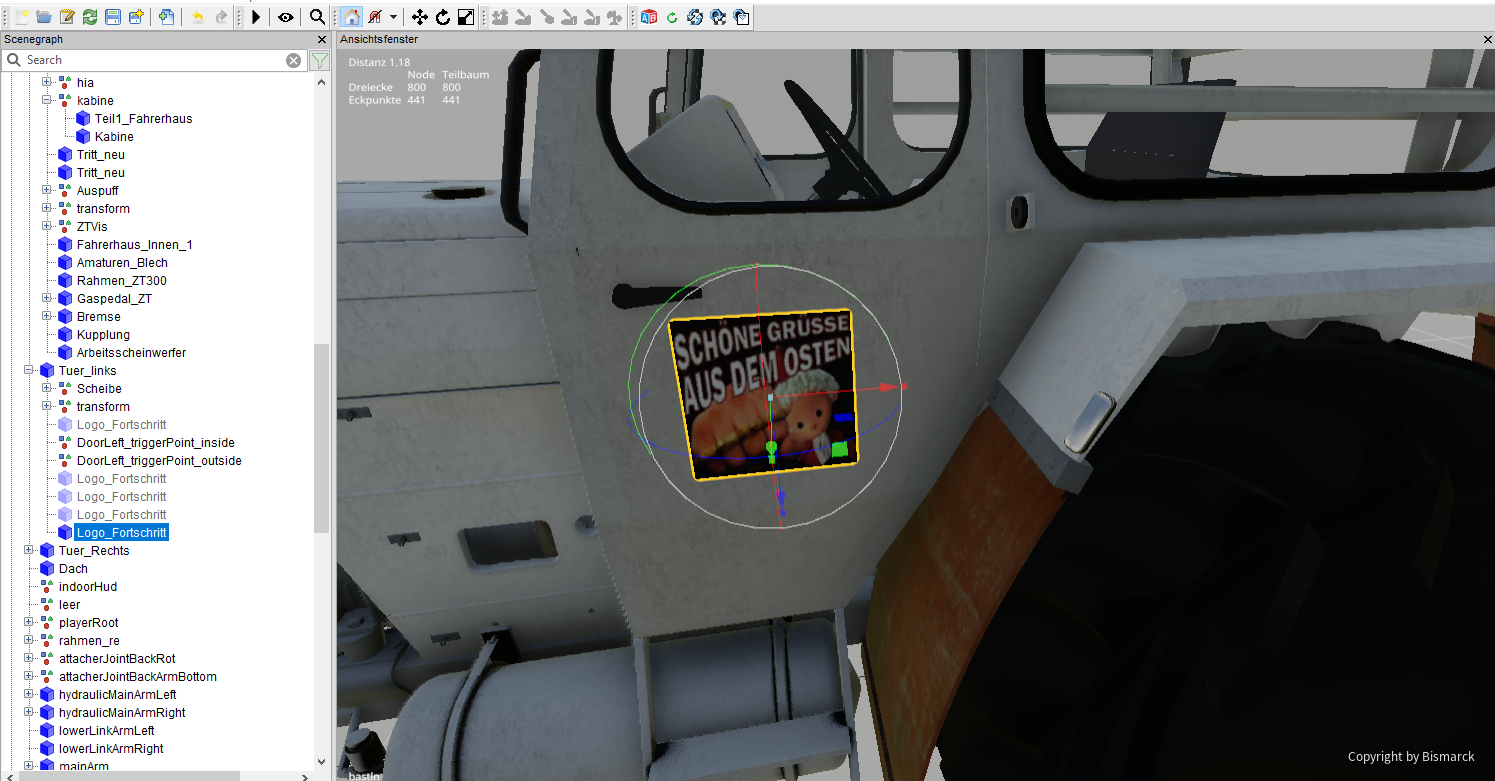Expand the Scheibe node
1495x781 pixels.
click(x=47, y=389)
